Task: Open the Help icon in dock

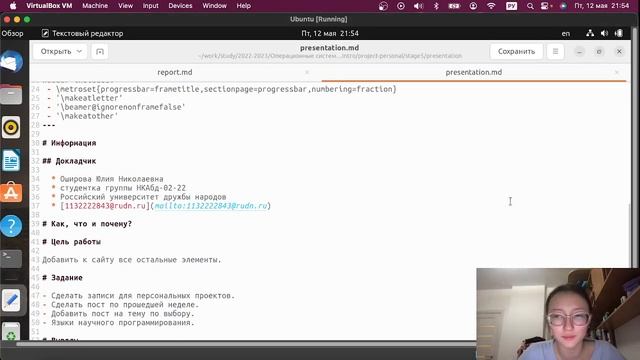Action: point(11,226)
